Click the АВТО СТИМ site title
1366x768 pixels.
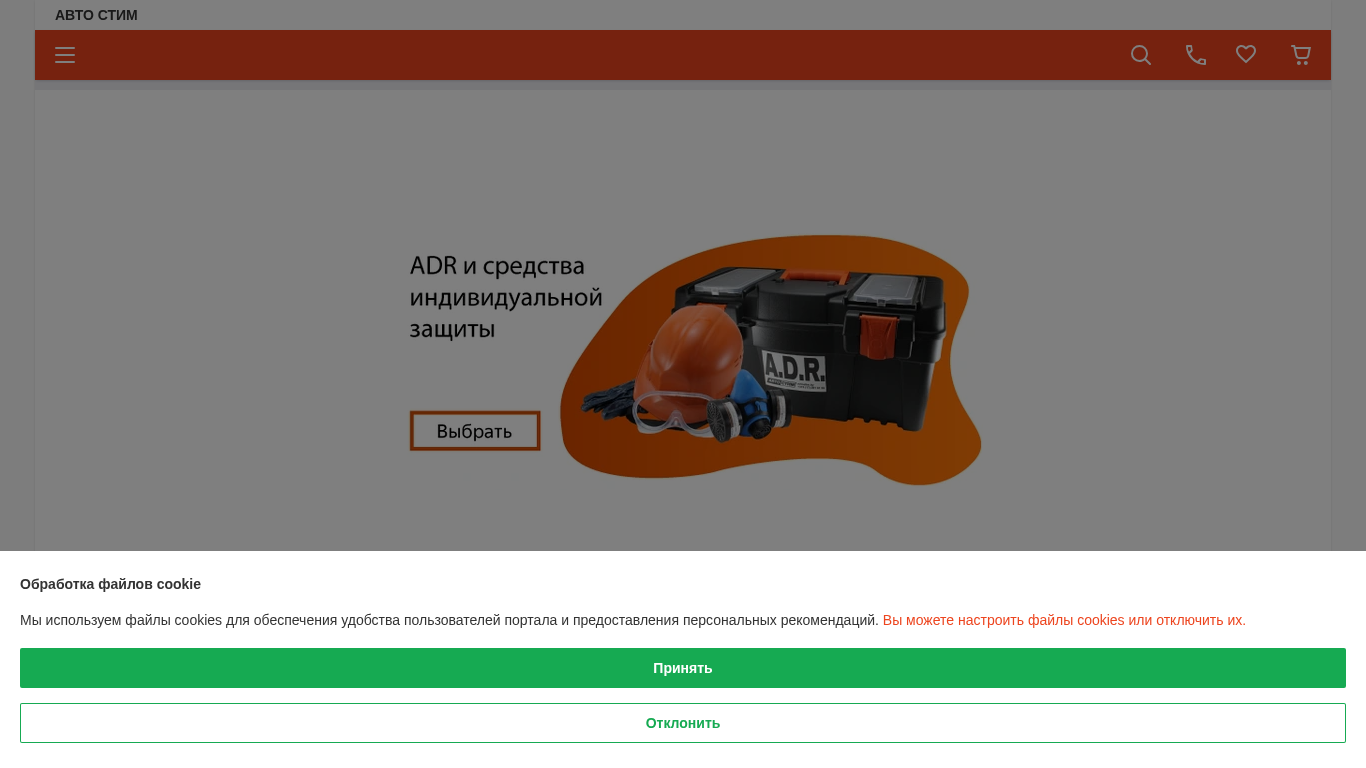(96, 15)
